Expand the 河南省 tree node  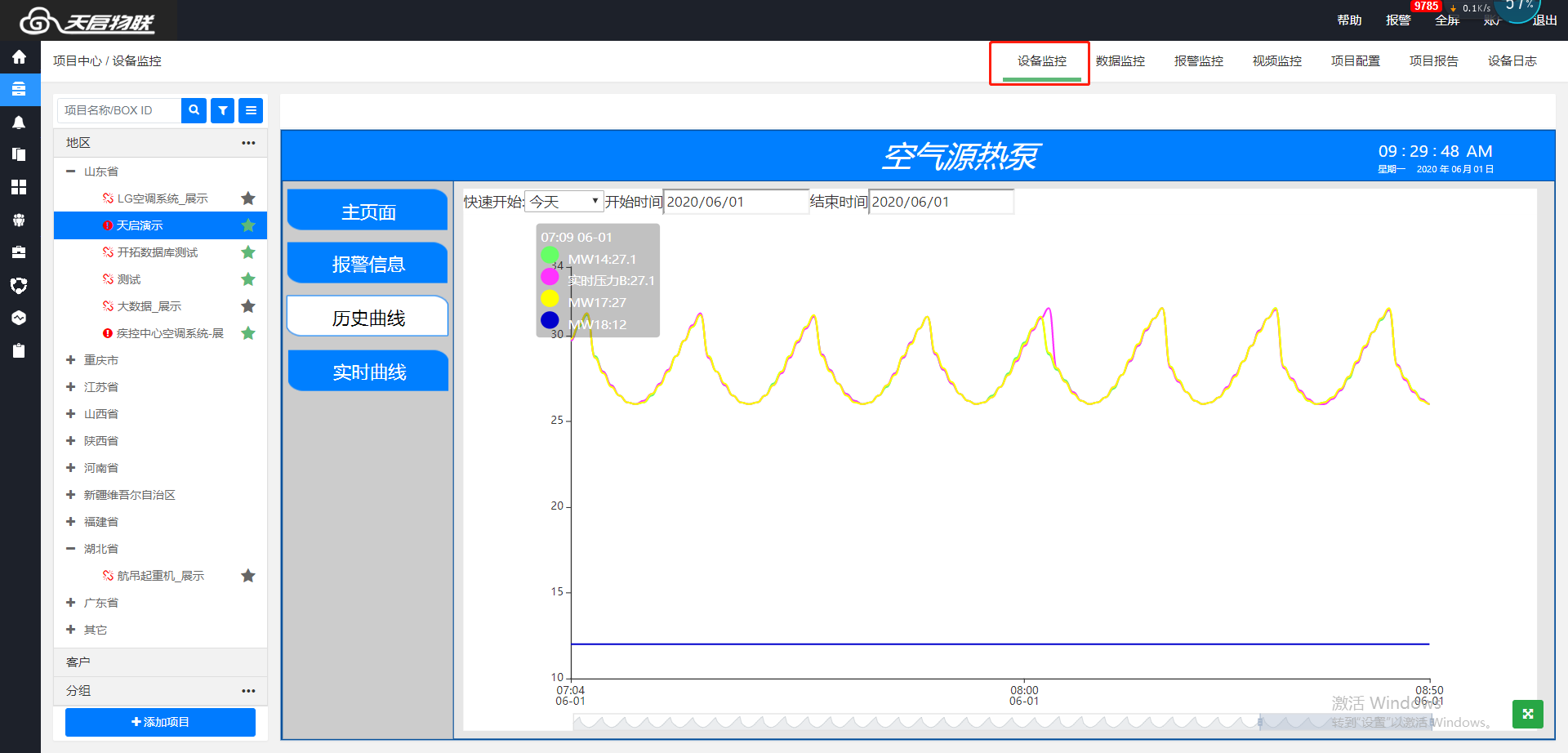click(x=71, y=468)
